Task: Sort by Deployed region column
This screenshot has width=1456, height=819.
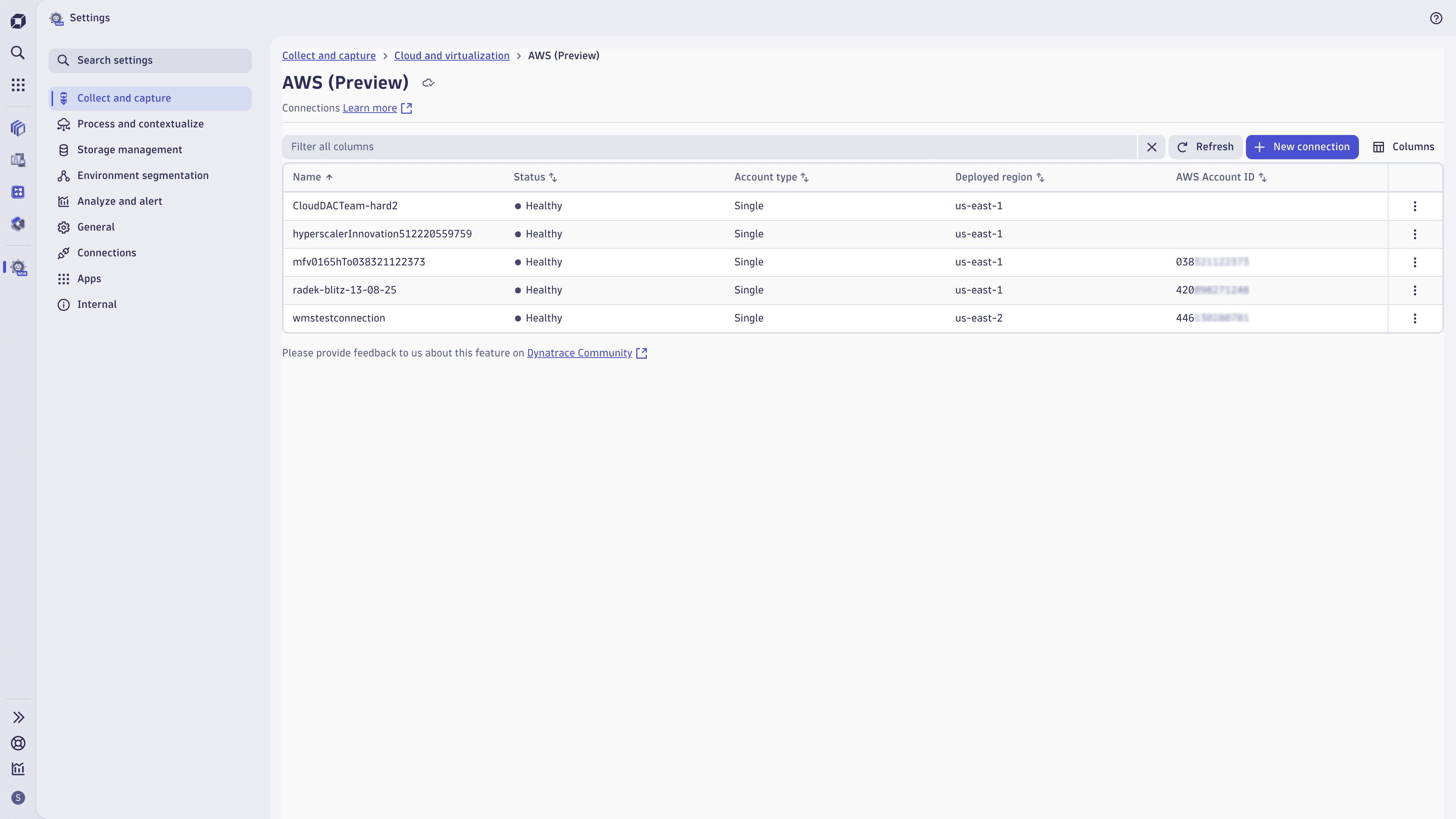Action: coord(1000,177)
